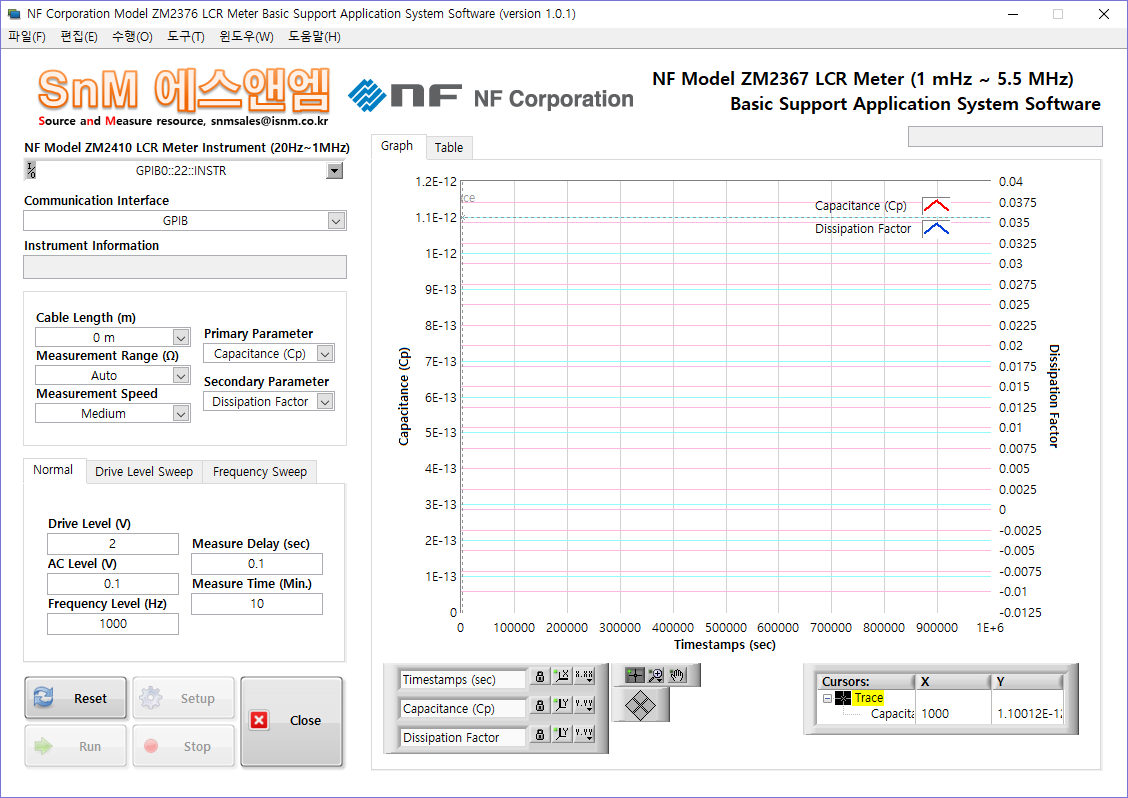Screen dimensions: 1128x798
Task: Open the Secondary Parameter Dissipation Factor dropdown
Action: click(269, 402)
